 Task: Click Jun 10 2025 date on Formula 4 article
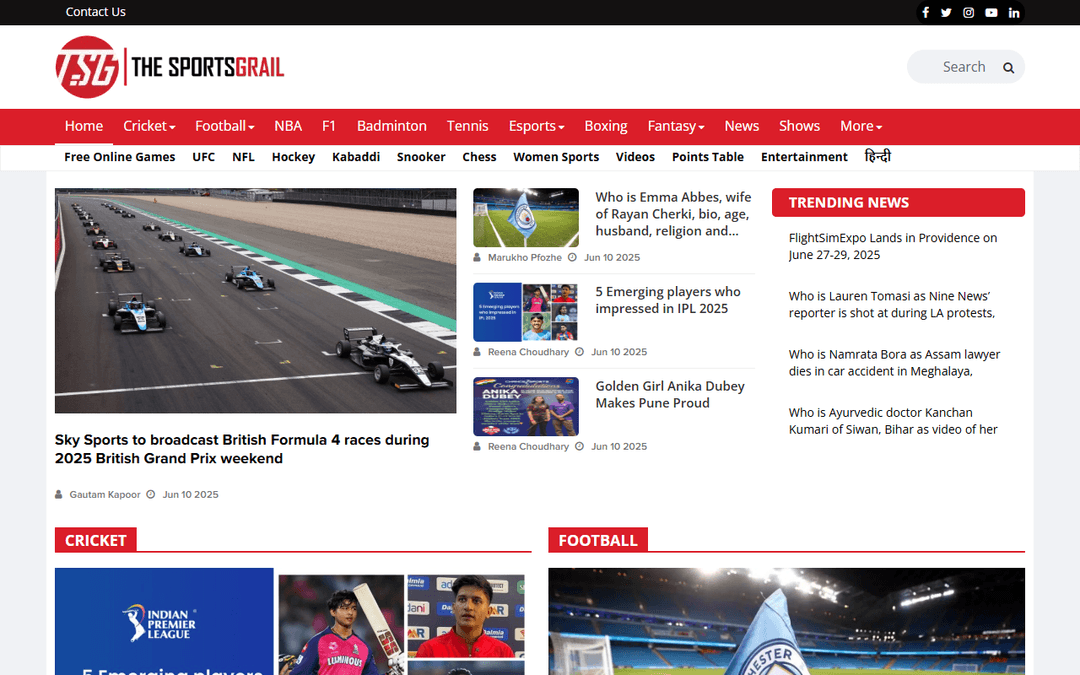click(x=190, y=495)
